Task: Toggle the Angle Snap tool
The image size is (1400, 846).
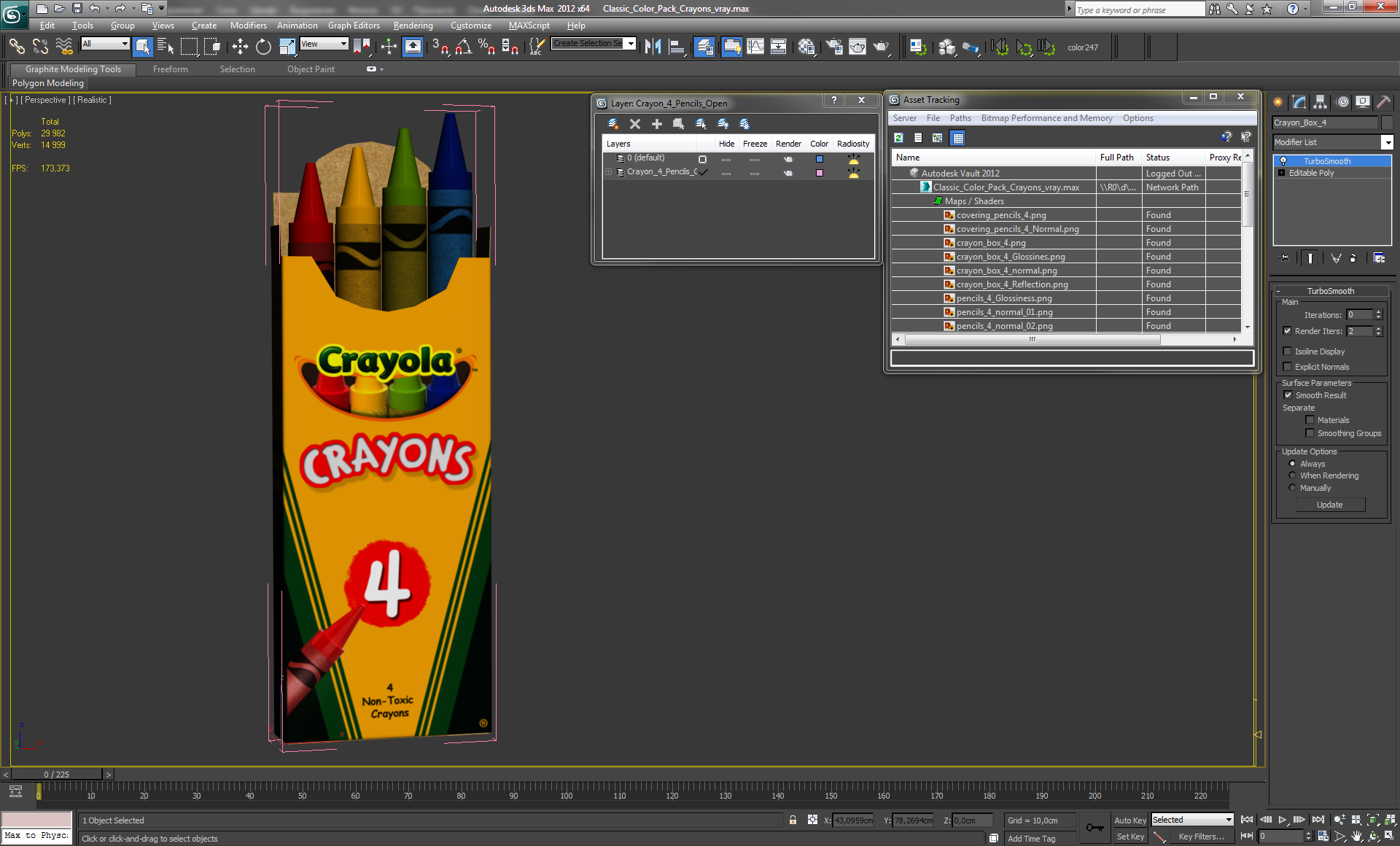Action: (463, 47)
